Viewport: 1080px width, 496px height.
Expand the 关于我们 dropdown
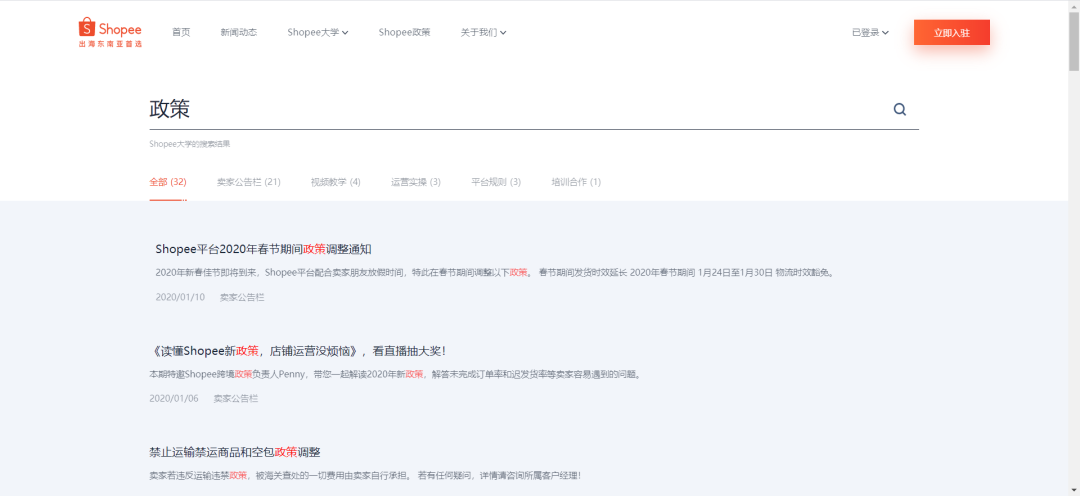pyautogui.click(x=484, y=32)
